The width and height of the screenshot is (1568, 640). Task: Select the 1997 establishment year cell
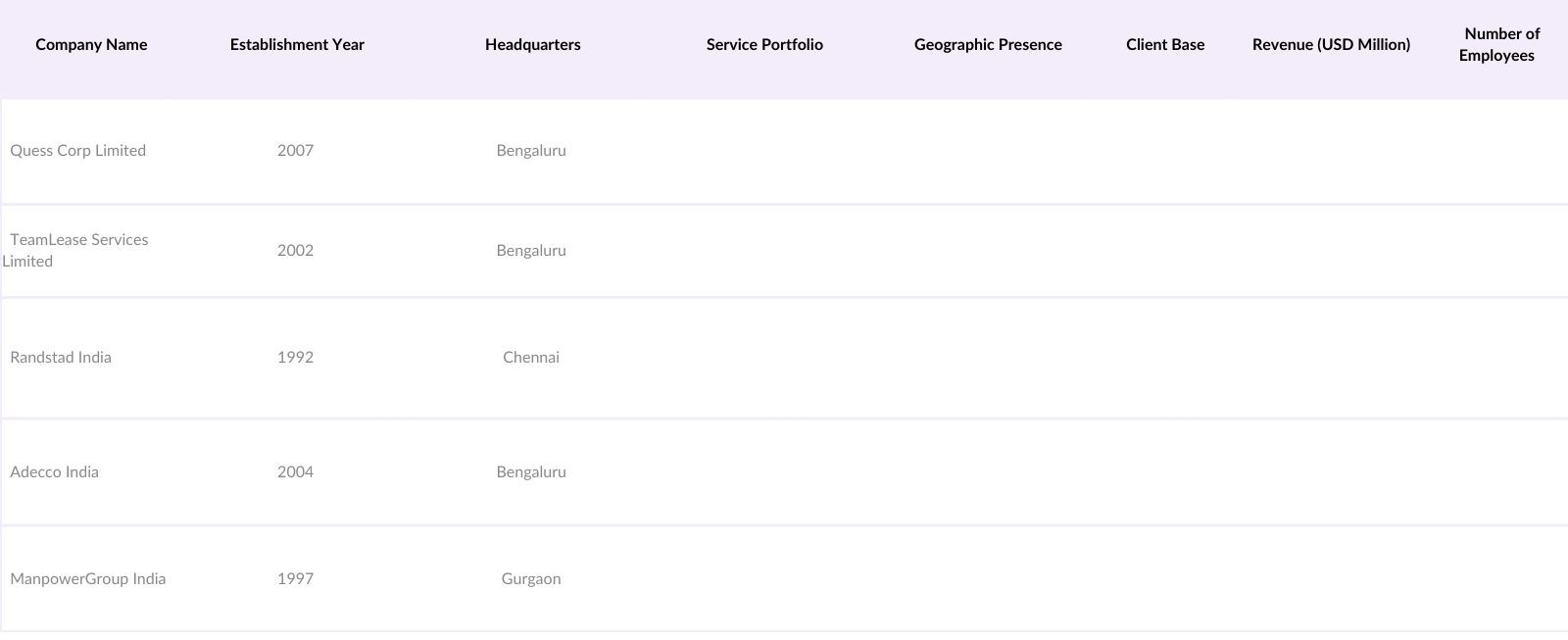295,579
